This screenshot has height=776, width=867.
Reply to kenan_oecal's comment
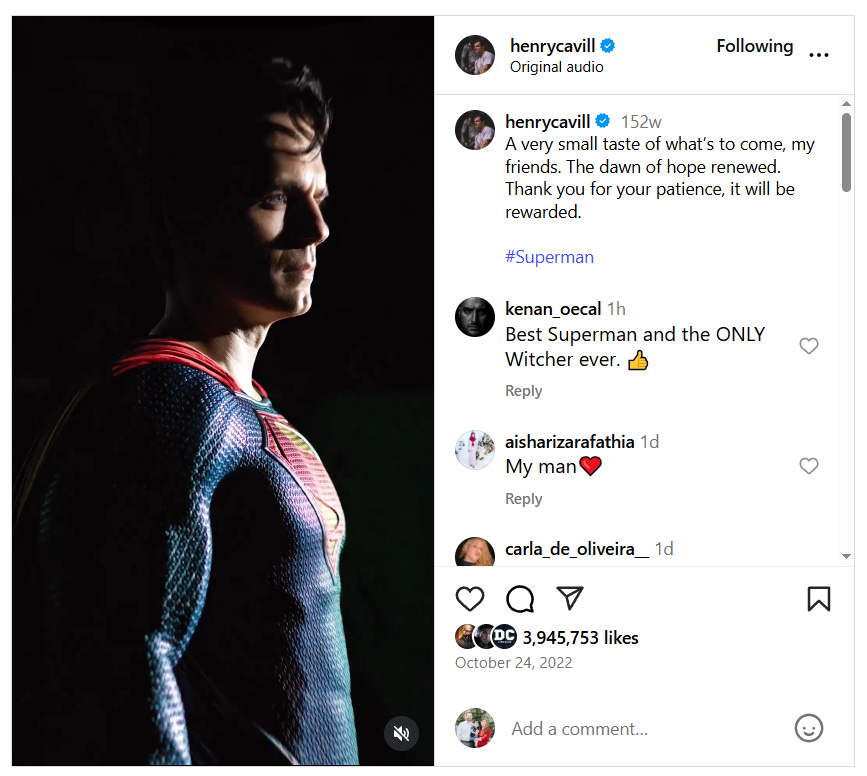524,391
